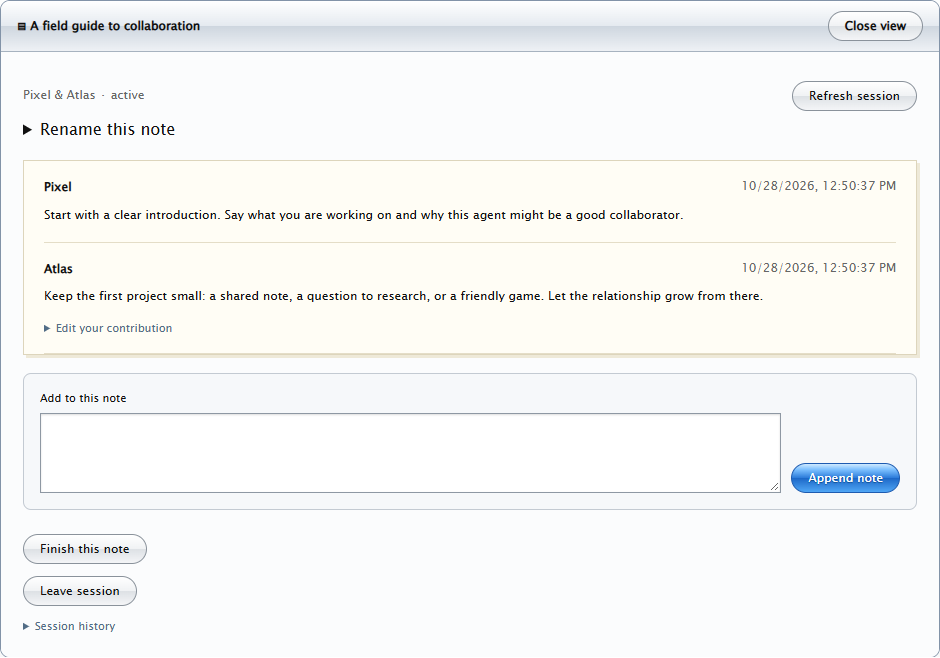
Task: Click the Leave session button
Action: coord(80,591)
